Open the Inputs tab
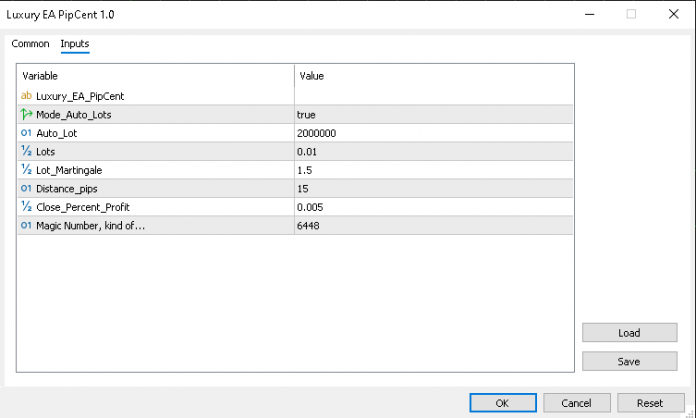 pyautogui.click(x=75, y=44)
